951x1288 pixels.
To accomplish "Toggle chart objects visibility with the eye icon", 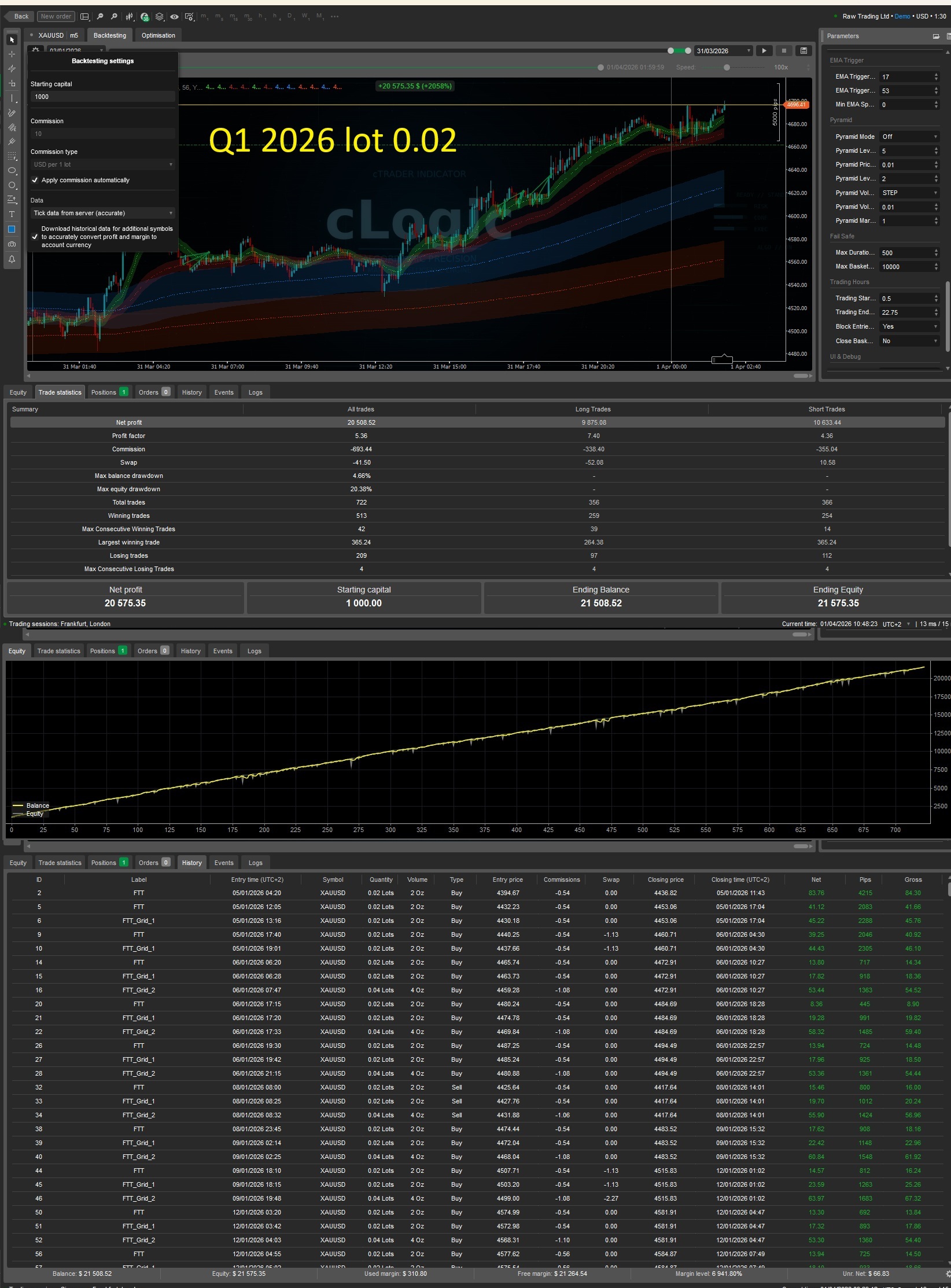I will (x=175, y=17).
